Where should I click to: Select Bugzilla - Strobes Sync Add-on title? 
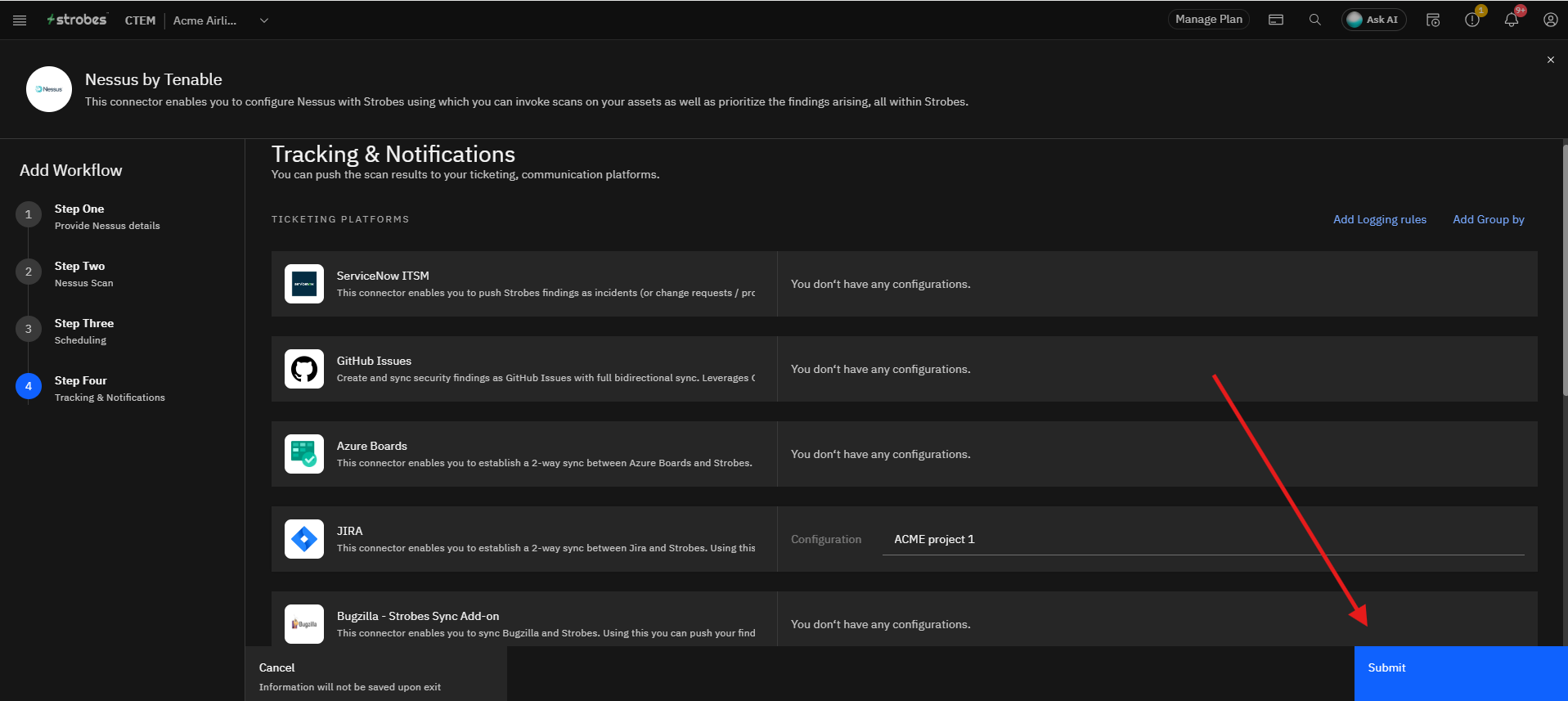tap(418, 616)
